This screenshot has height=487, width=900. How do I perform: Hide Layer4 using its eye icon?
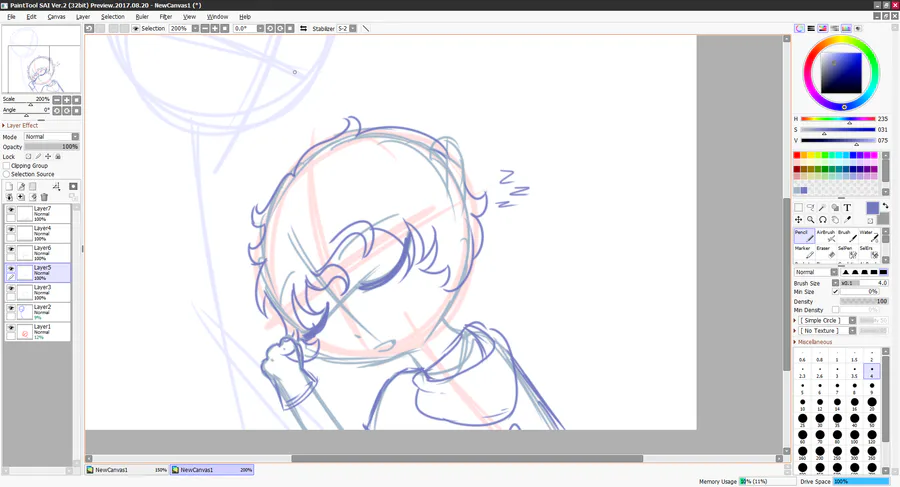pos(11,229)
